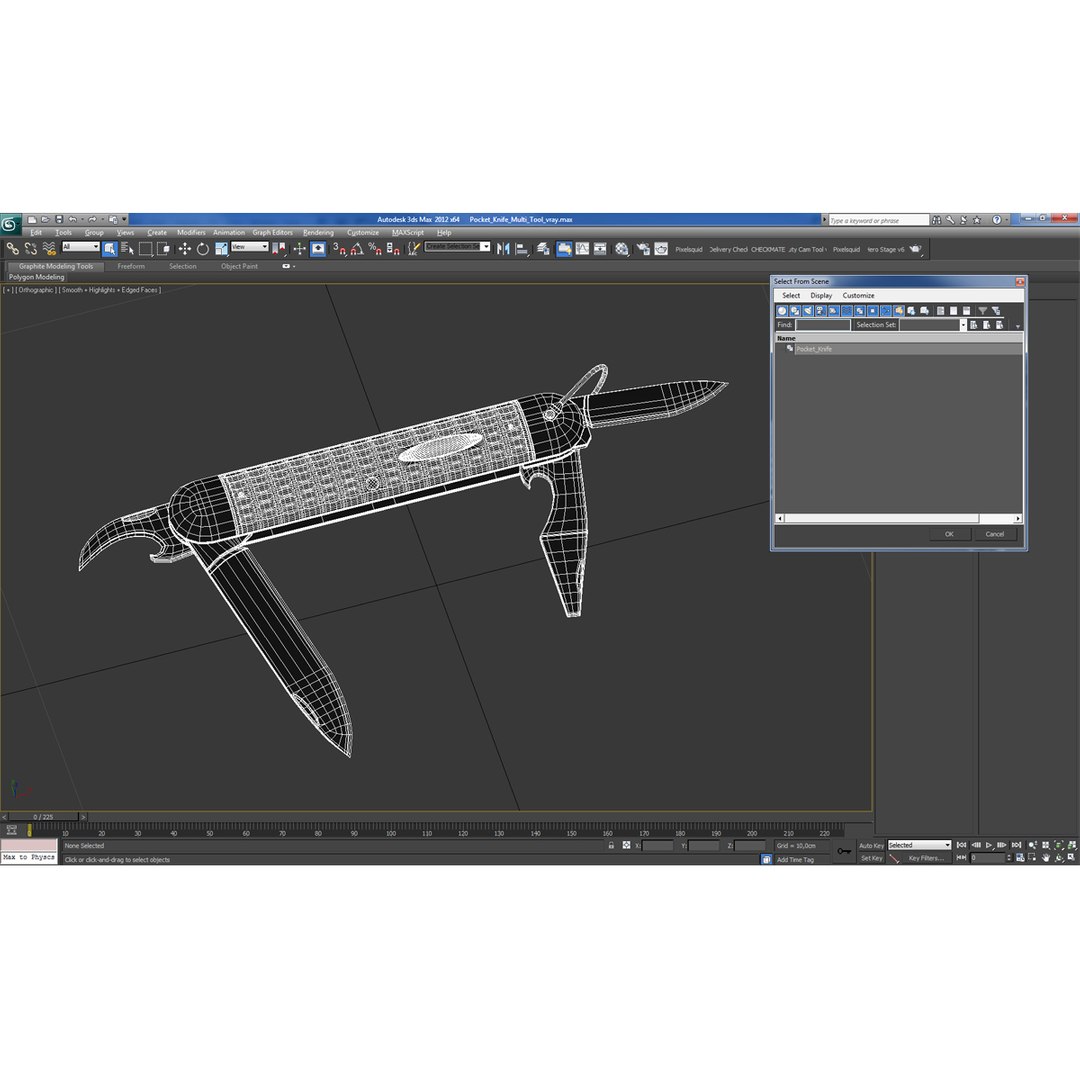Screen dimensions: 1080x1080
Task: Open the Edit menu
Action: [36, 232]
